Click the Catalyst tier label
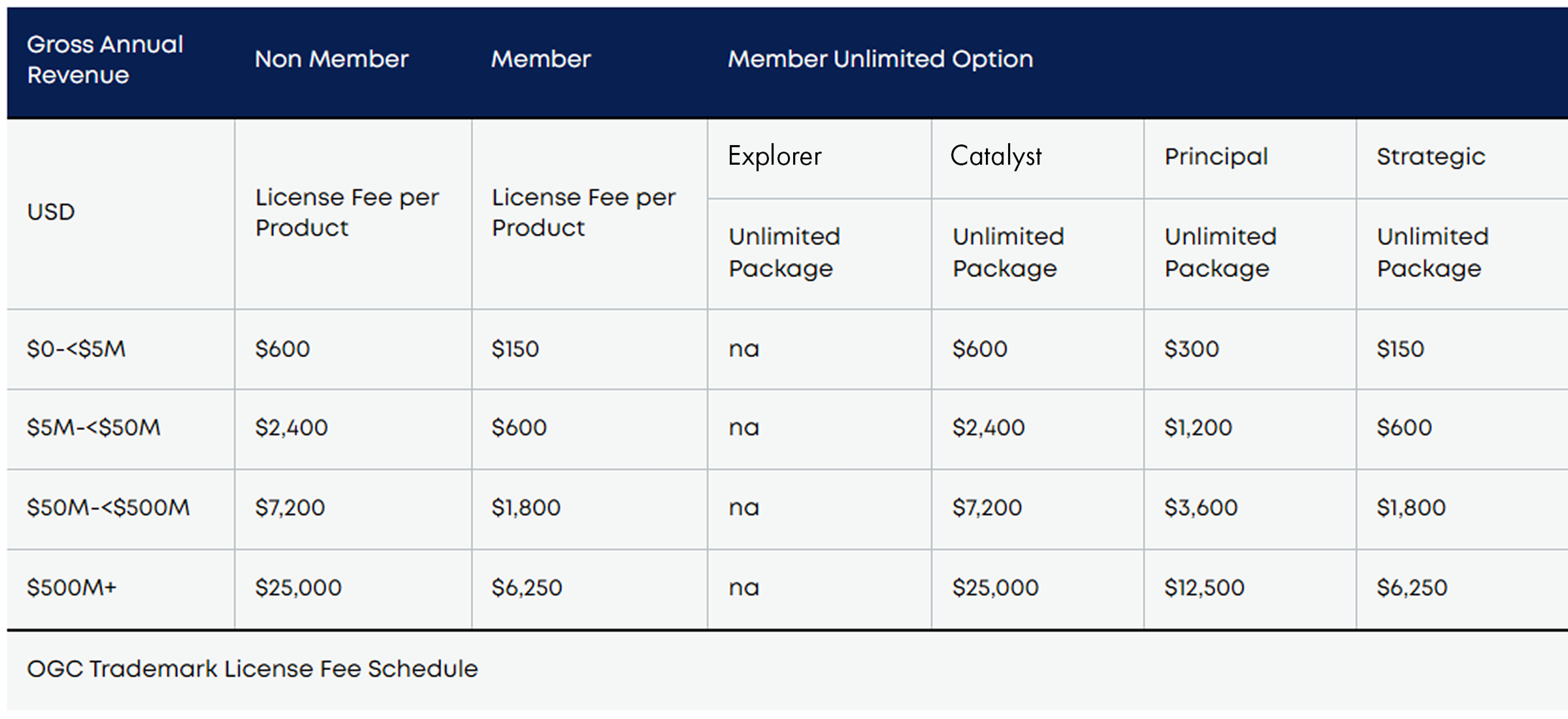 [996, 156]
